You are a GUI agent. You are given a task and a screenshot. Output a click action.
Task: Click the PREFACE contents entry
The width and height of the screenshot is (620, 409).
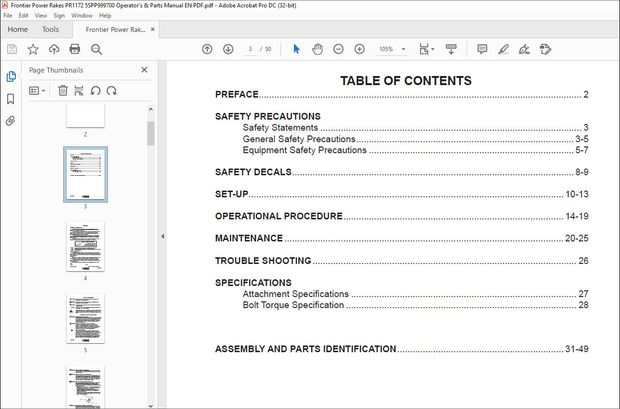(x=401, y=94)
